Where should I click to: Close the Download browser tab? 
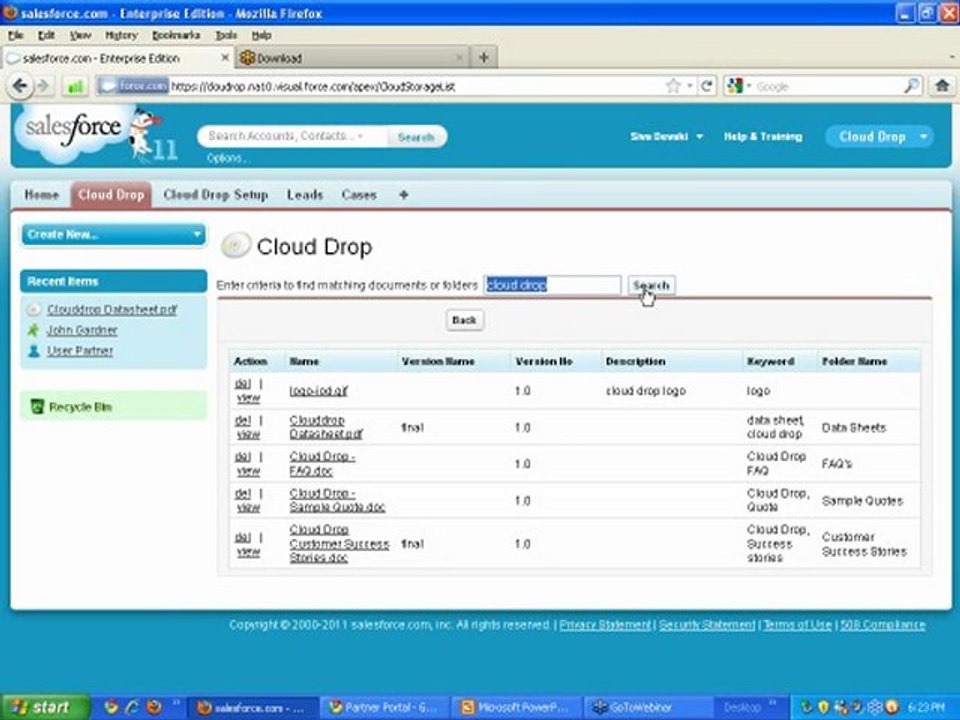tap(460, 58)
